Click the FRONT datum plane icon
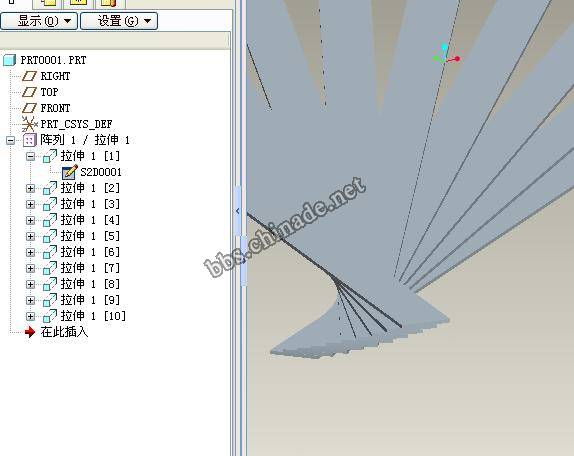Viewport: 574px width, 456px height. [29, 108]
